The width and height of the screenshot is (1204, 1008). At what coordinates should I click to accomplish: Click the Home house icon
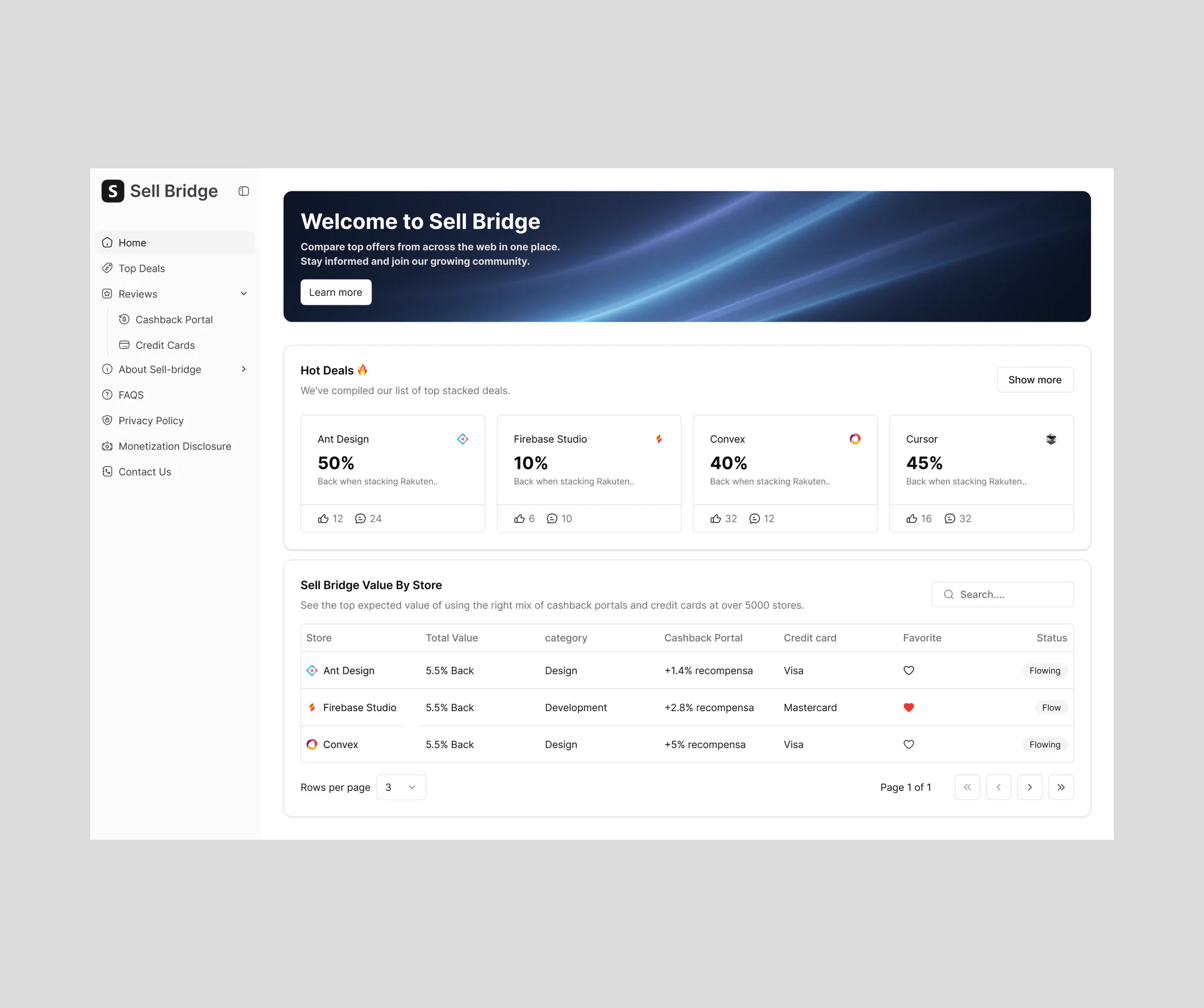coord(107,242)
